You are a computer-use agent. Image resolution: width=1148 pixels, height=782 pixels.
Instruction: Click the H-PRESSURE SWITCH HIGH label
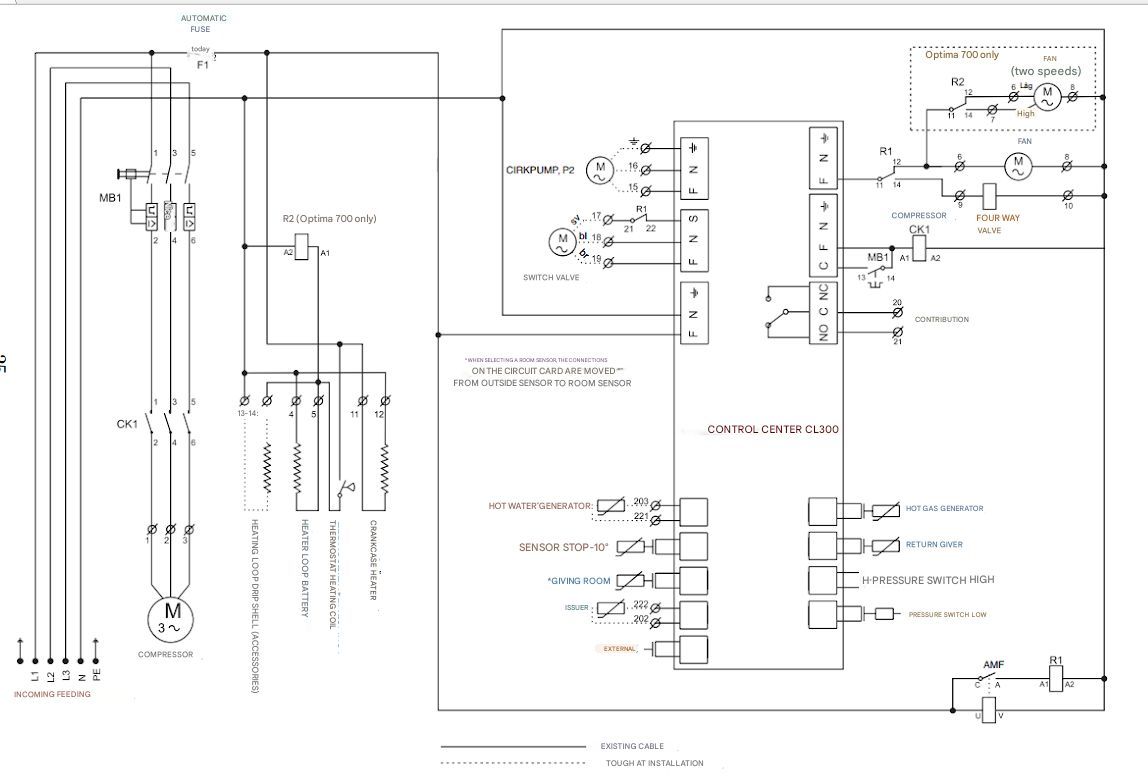928,580
